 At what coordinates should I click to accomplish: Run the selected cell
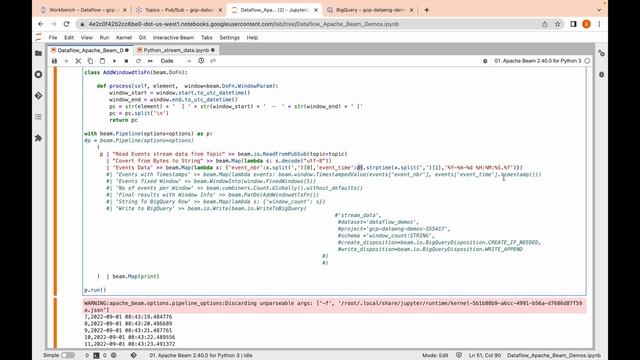(114, 61)
